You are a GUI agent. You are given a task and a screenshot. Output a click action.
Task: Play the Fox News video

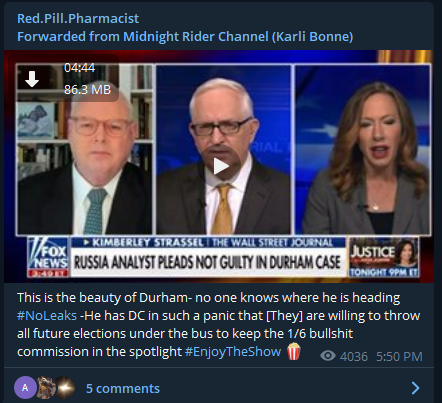[220, 166]
